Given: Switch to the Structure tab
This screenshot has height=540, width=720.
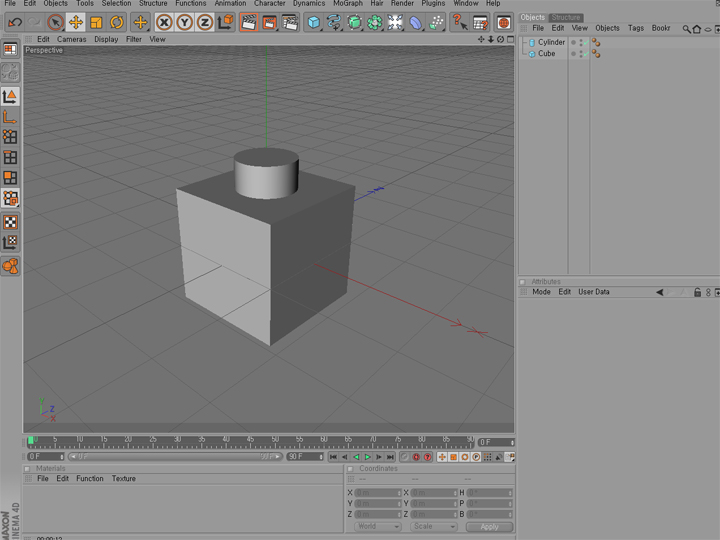Looking at the screenshot, I should 566,17.
